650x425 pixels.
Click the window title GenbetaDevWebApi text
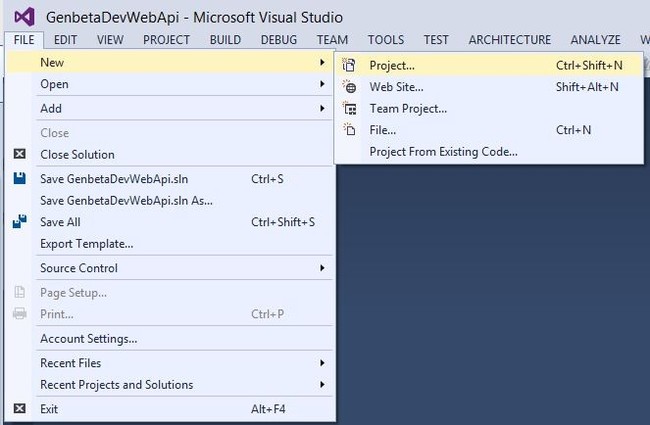[112, 17]
